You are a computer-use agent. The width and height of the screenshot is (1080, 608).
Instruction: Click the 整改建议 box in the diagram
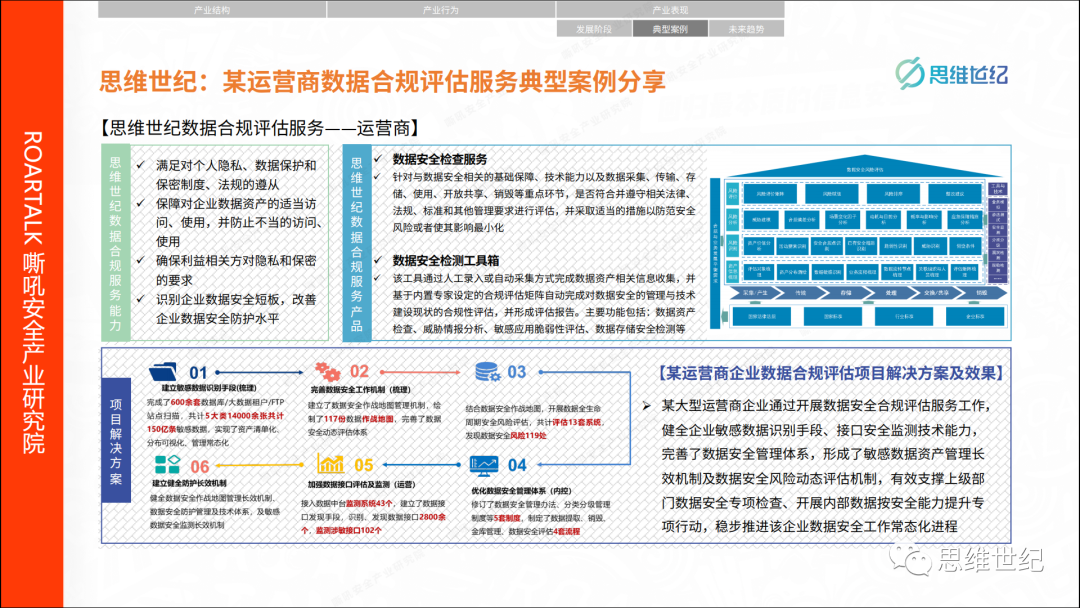tap(955, 194)
